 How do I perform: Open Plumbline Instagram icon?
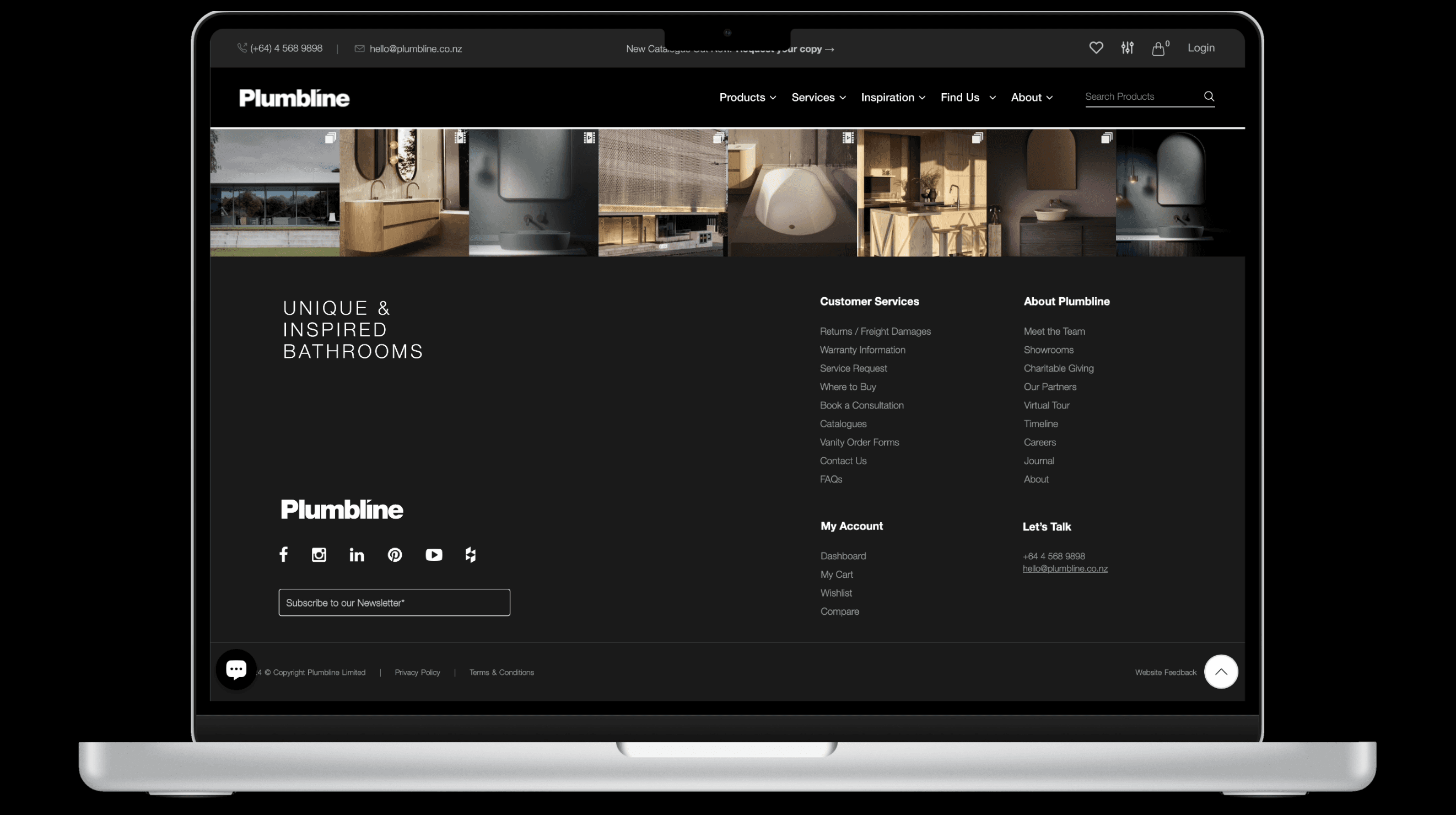tap(319, 555)
